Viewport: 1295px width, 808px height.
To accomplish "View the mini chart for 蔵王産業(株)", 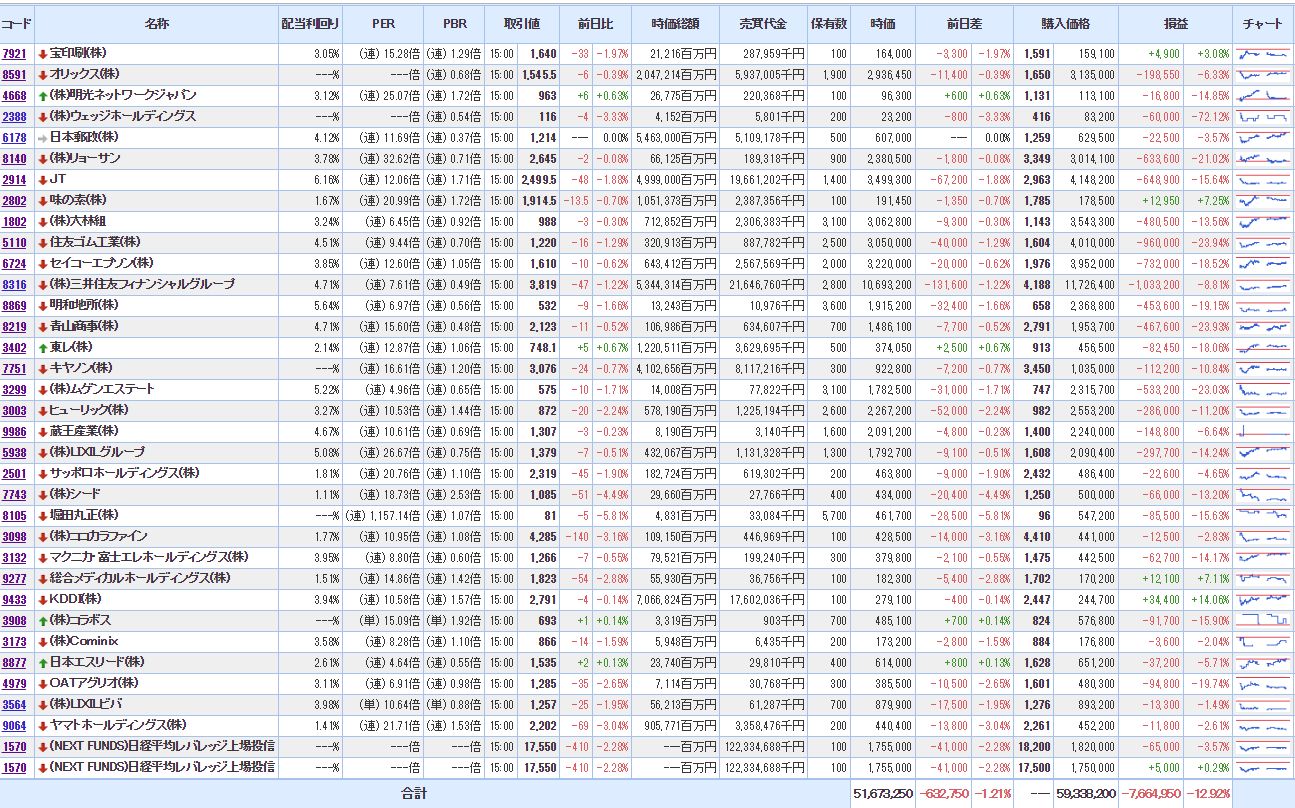I will pos(1262,431).
